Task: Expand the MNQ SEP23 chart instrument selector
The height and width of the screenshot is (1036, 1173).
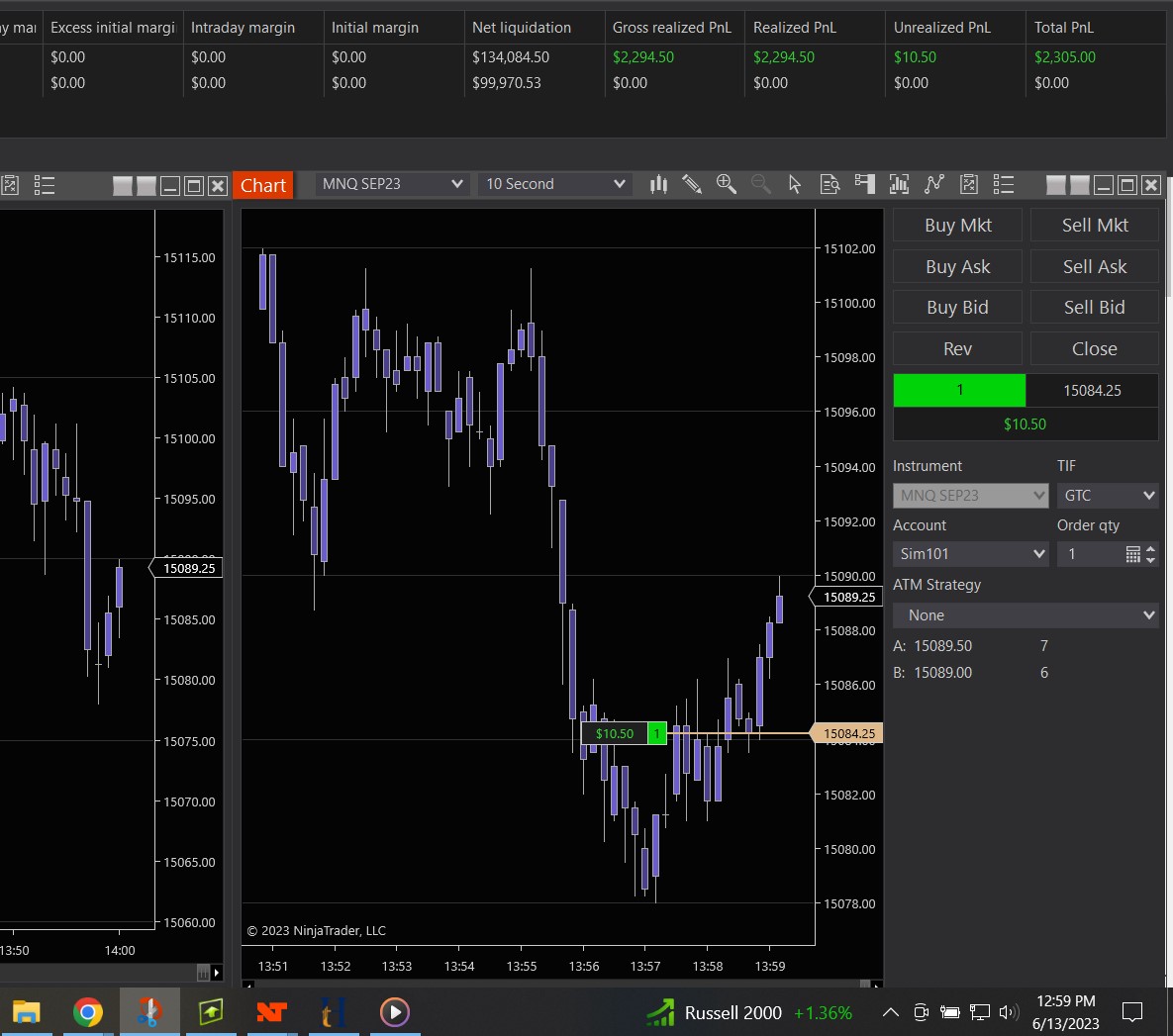Action: (x=392, y=184)
